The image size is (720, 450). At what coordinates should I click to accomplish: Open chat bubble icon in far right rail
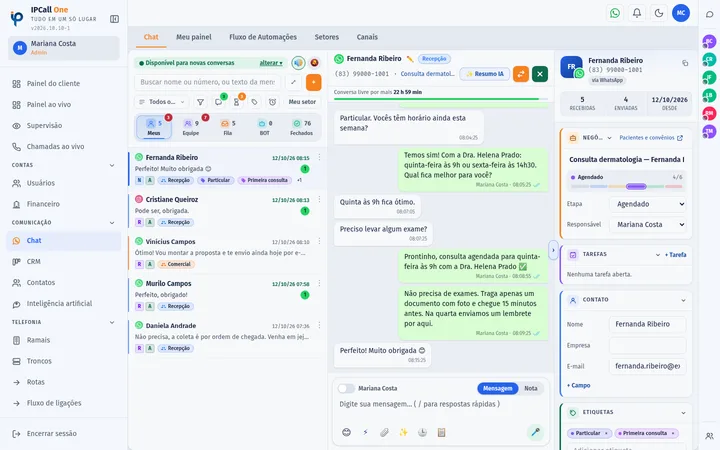[x=709, y=14]
